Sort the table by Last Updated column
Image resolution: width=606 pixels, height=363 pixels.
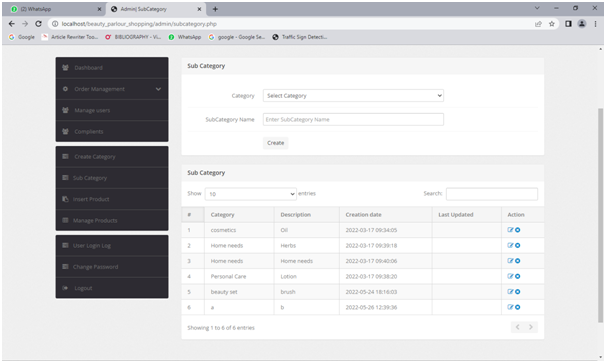tap(466, 215)
